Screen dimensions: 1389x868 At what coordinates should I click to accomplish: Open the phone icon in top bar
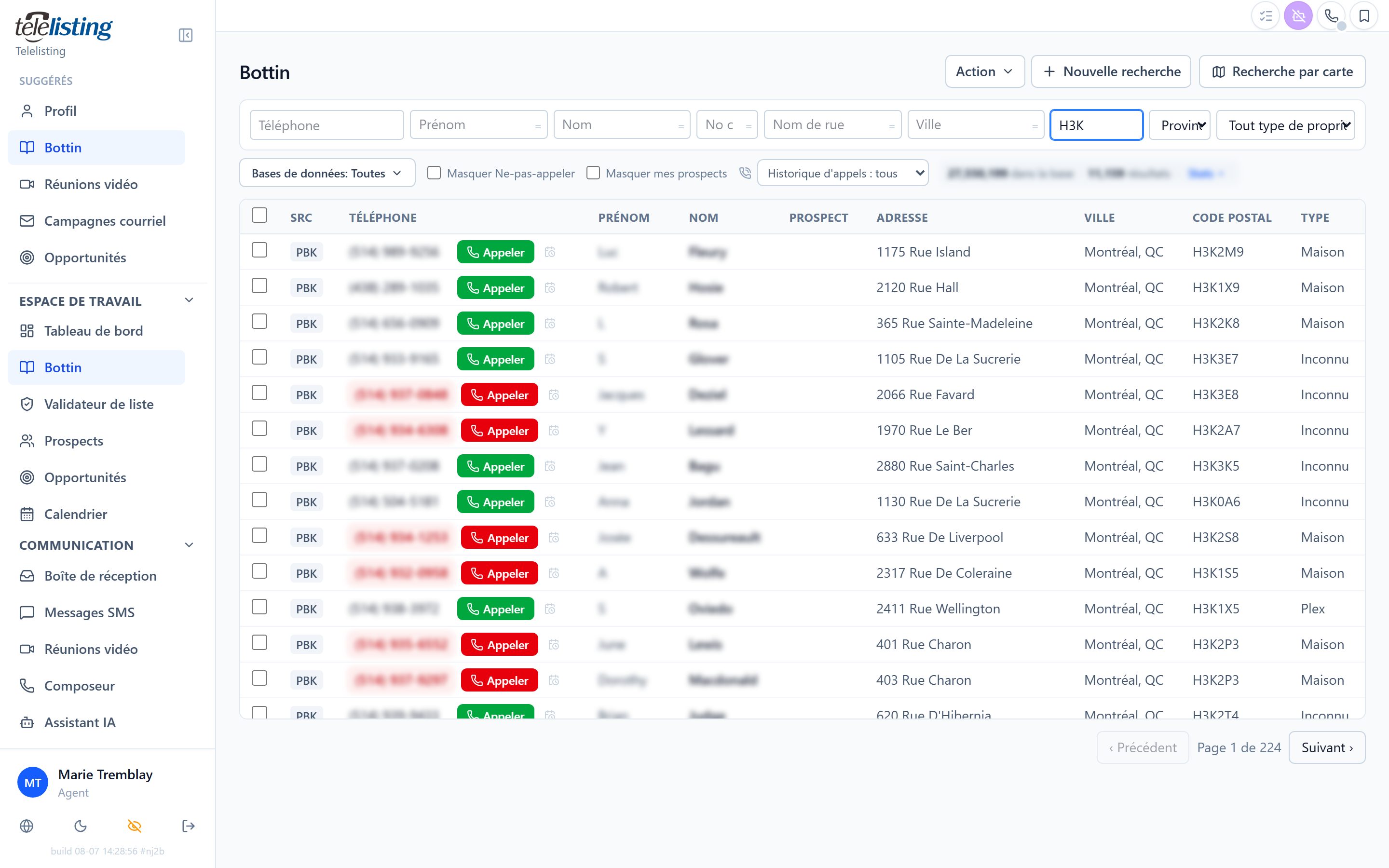[x=1331, y=16]
